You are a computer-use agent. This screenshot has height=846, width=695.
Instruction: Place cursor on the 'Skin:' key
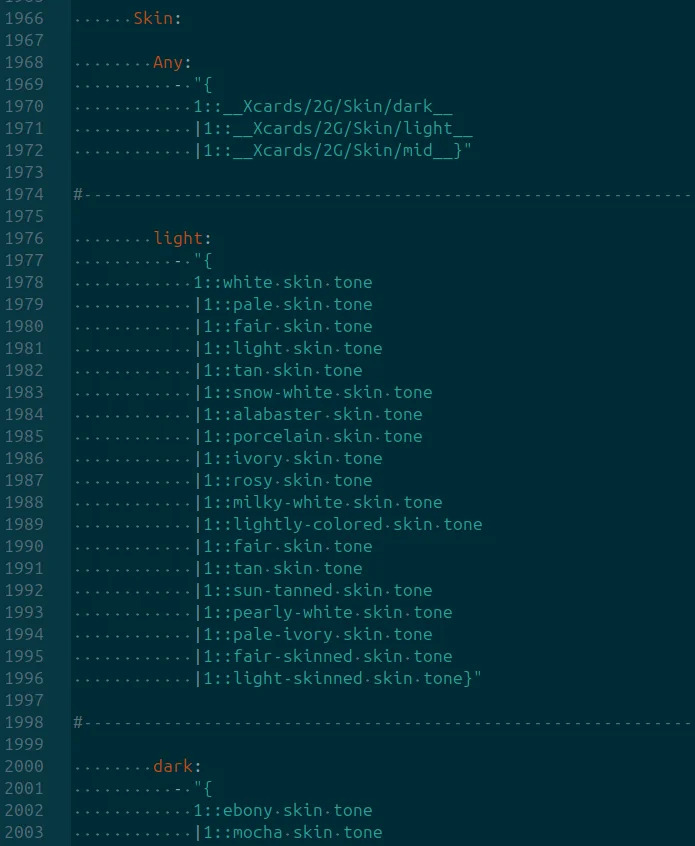click(x=157, y=18)
